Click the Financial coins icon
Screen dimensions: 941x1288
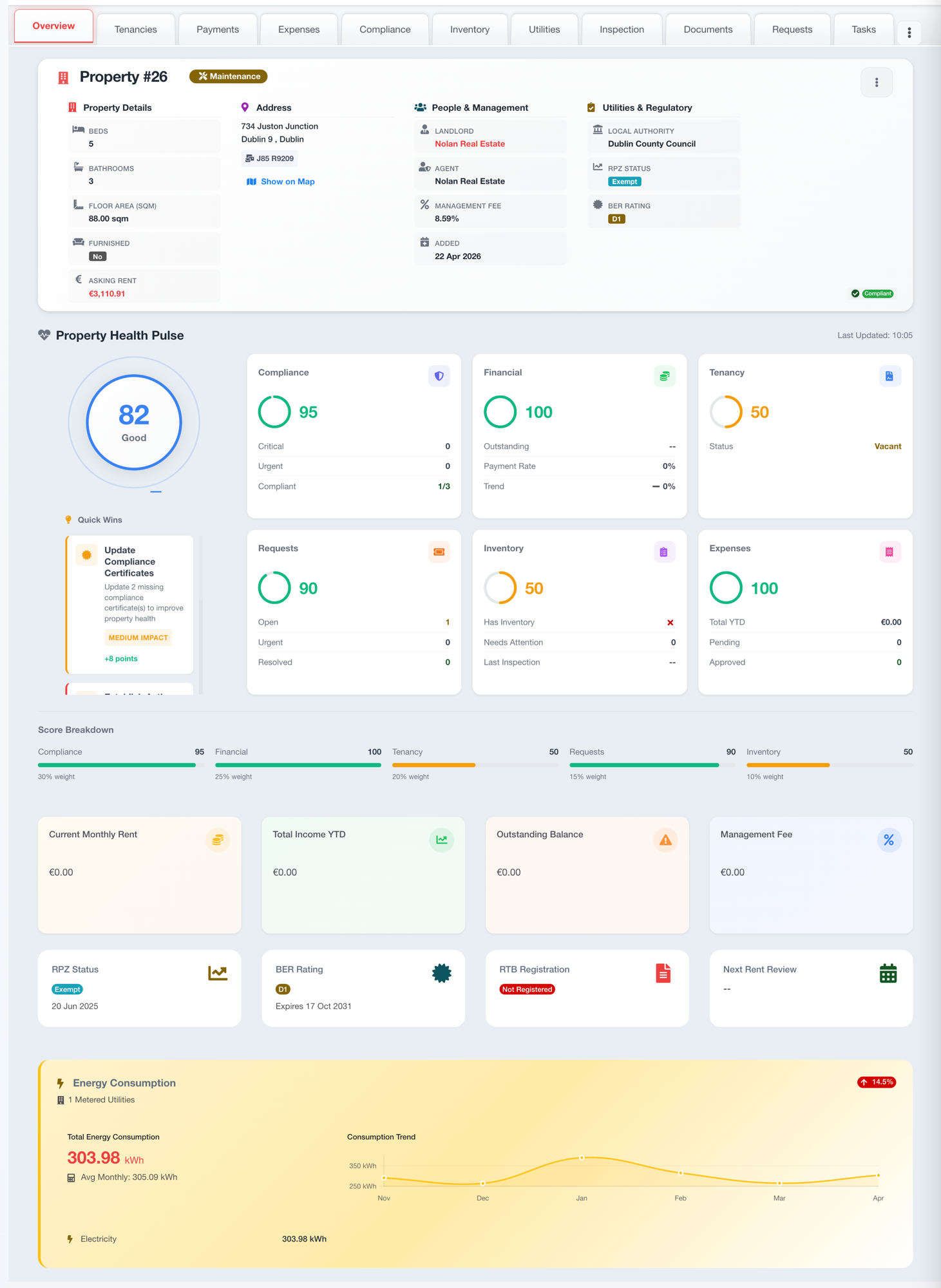(665, 376)
